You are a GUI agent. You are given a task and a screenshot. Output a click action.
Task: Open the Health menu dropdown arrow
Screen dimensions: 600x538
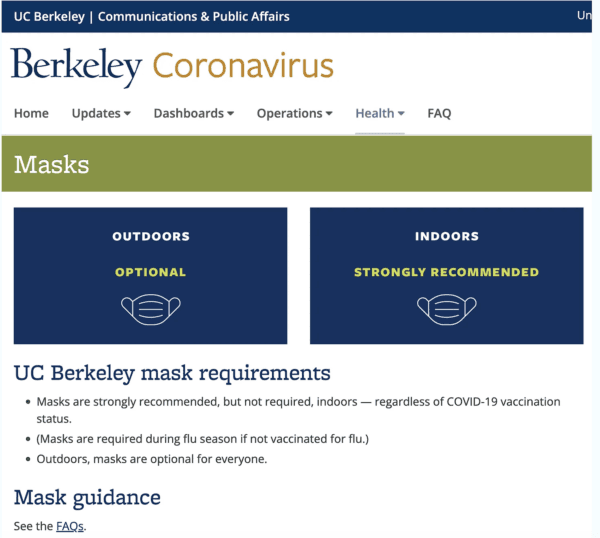pos(401,114)
